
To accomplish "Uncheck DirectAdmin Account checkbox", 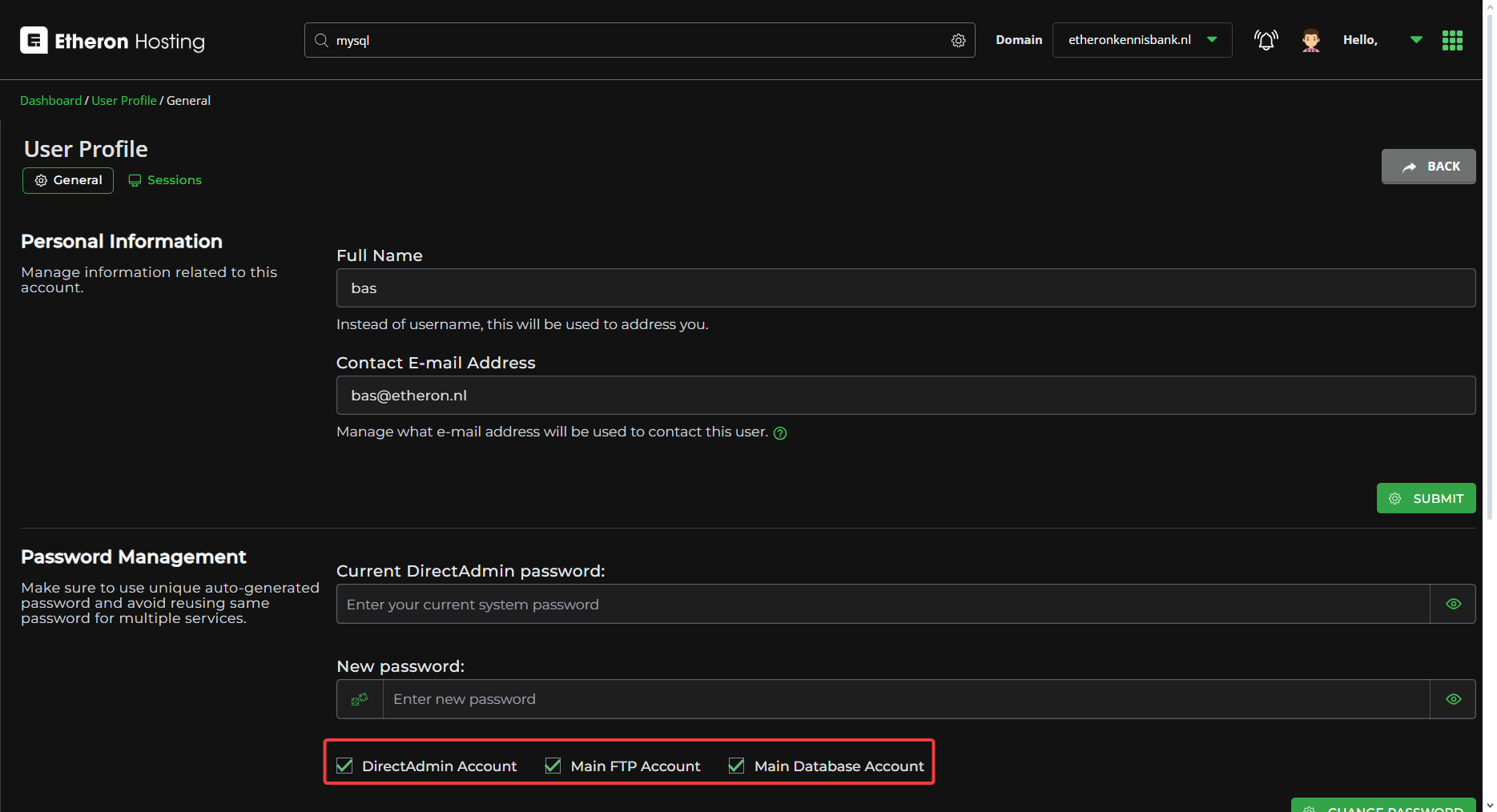I will pyautogui.click(x=344, y=766).
